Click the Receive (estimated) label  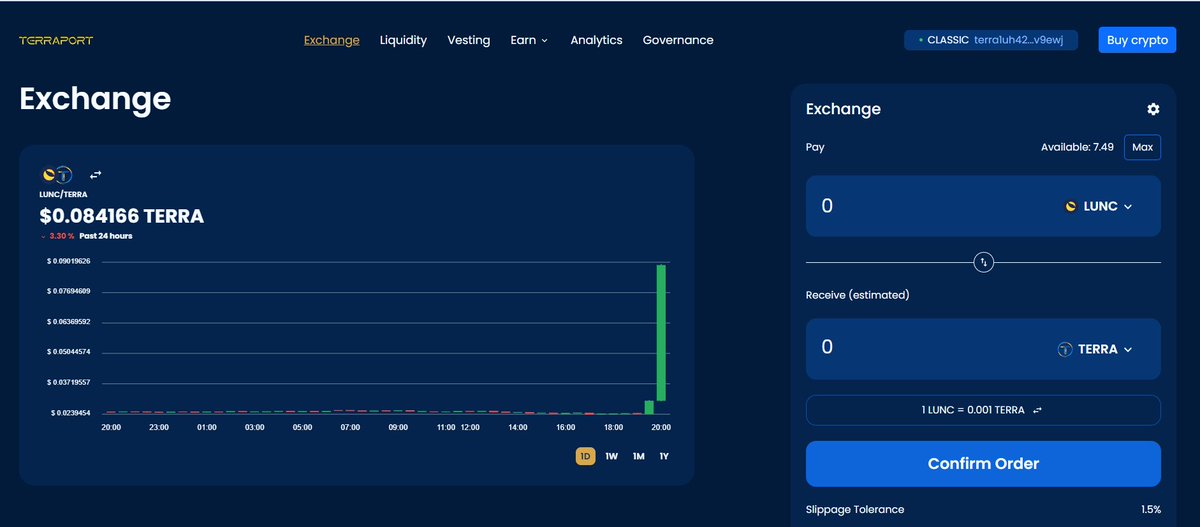857,295
